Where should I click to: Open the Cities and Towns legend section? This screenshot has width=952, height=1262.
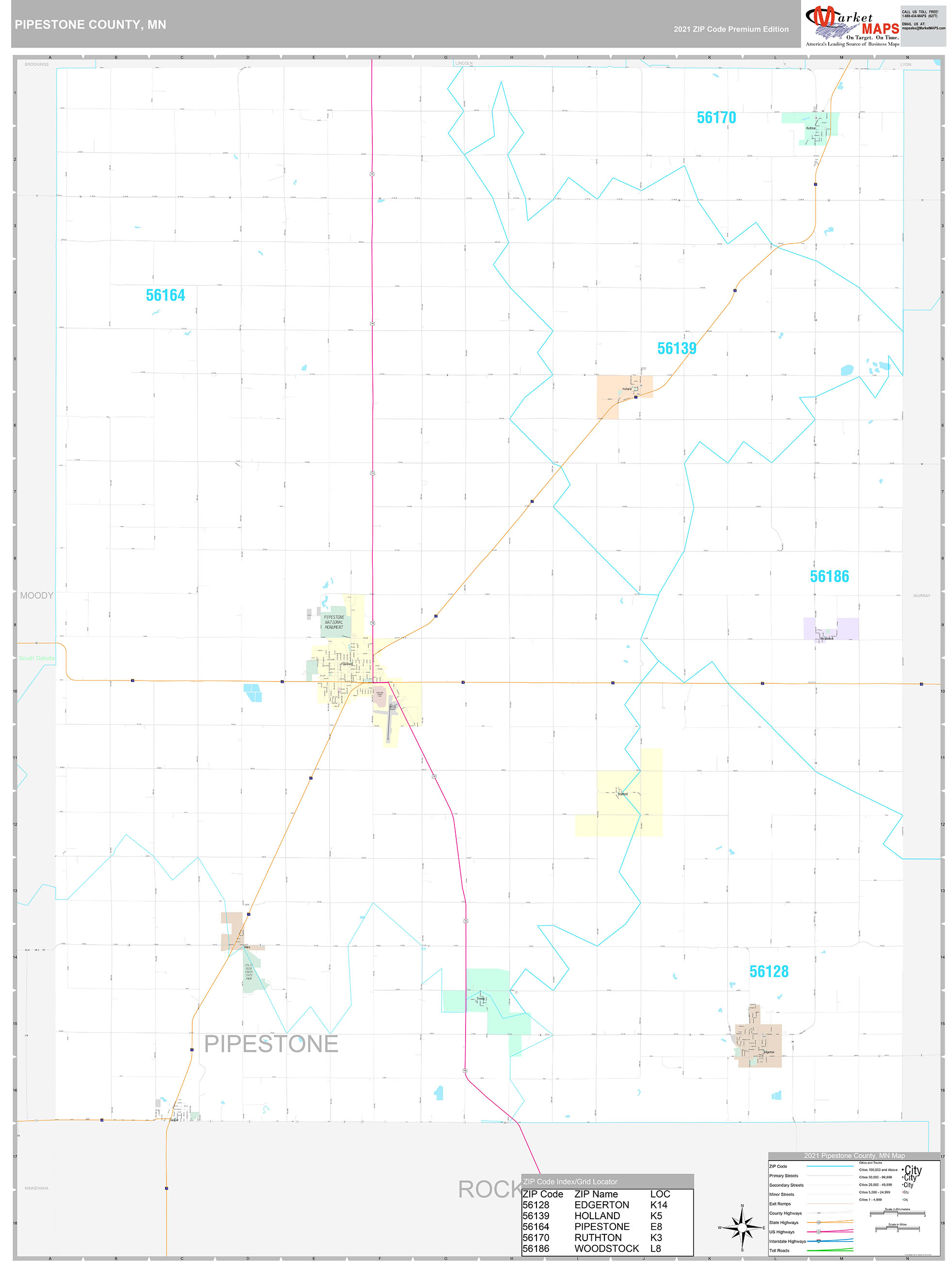pyautogui.click(x=871, y=1163)
